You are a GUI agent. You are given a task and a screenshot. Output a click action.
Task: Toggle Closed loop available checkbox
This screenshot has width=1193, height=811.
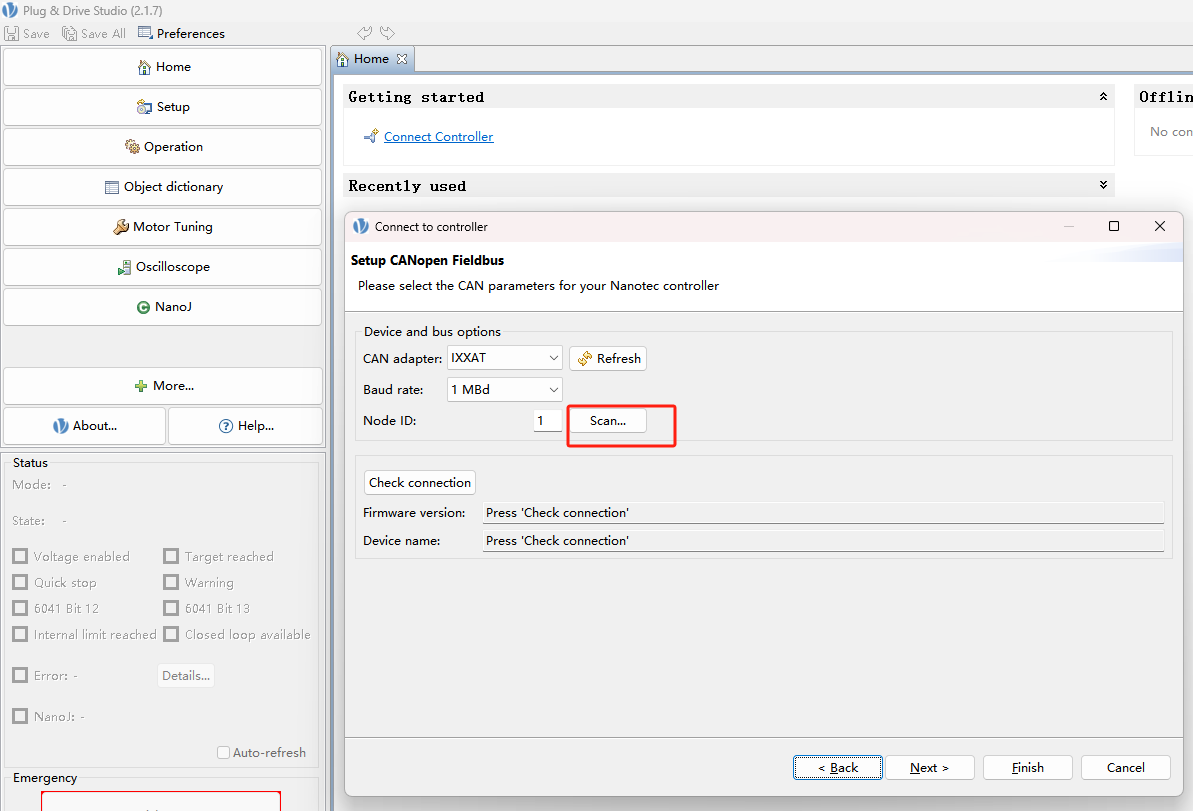(171, 634)
